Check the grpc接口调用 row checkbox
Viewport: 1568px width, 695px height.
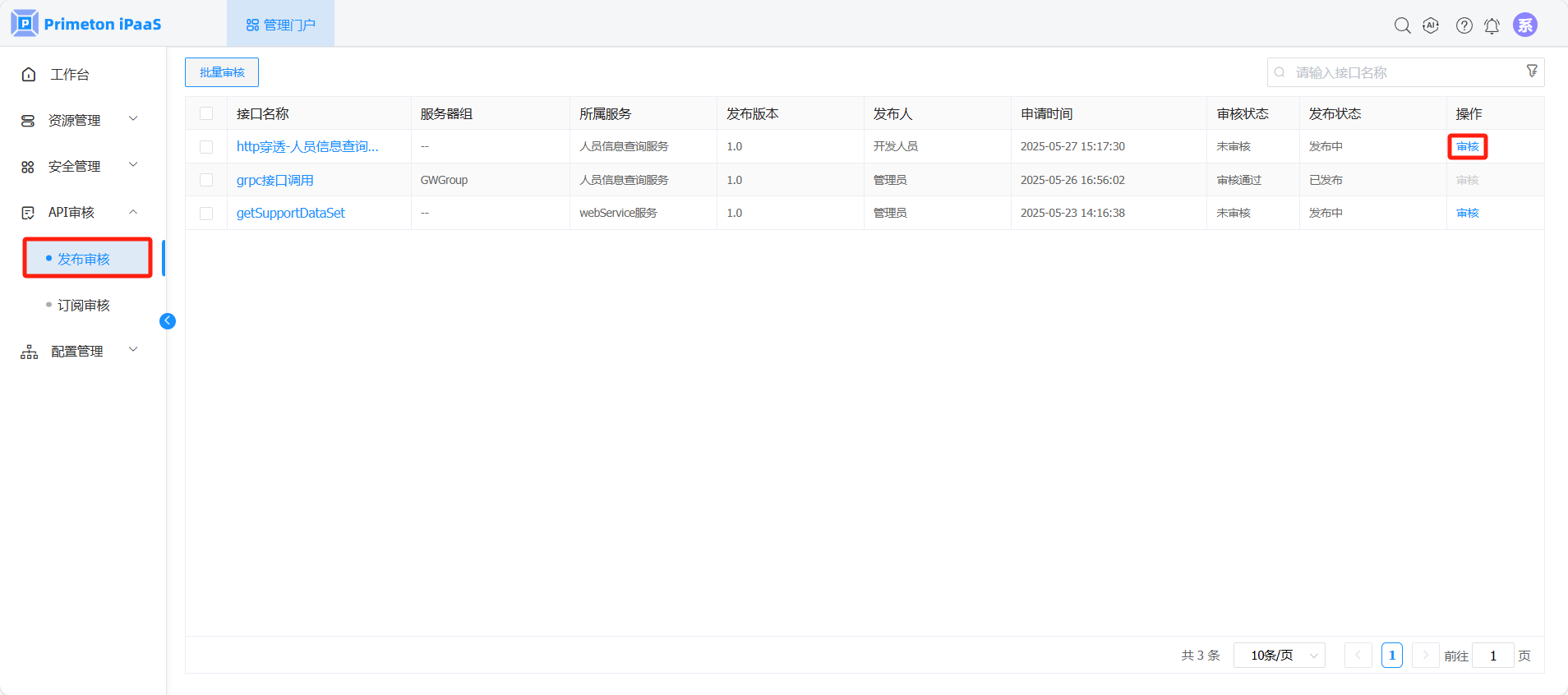(206, 180)
